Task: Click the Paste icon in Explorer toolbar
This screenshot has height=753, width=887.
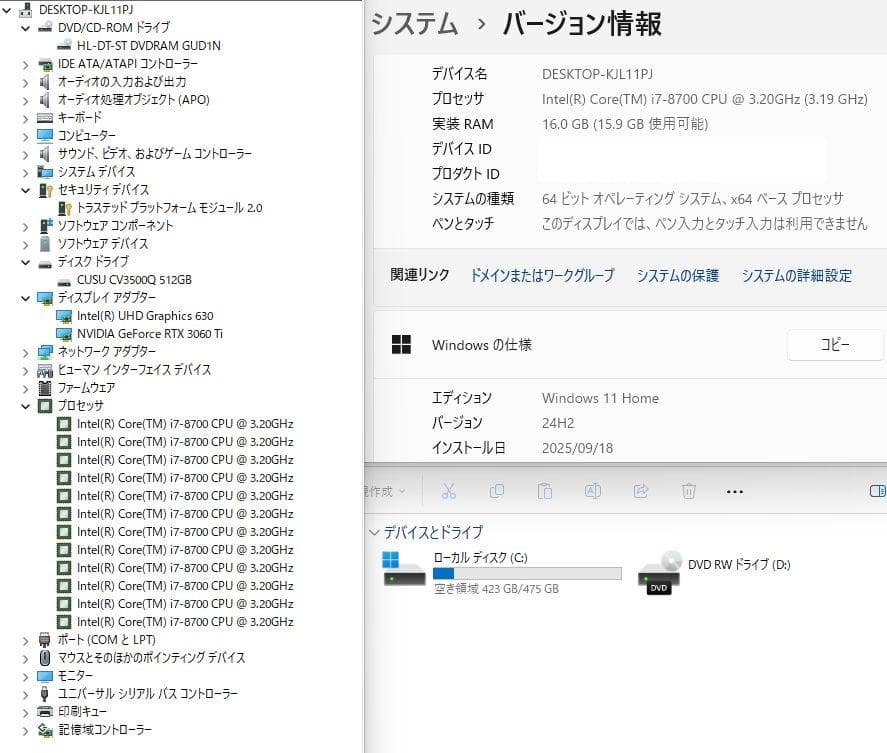Action: pyautogui.click(x=545, y=491)
